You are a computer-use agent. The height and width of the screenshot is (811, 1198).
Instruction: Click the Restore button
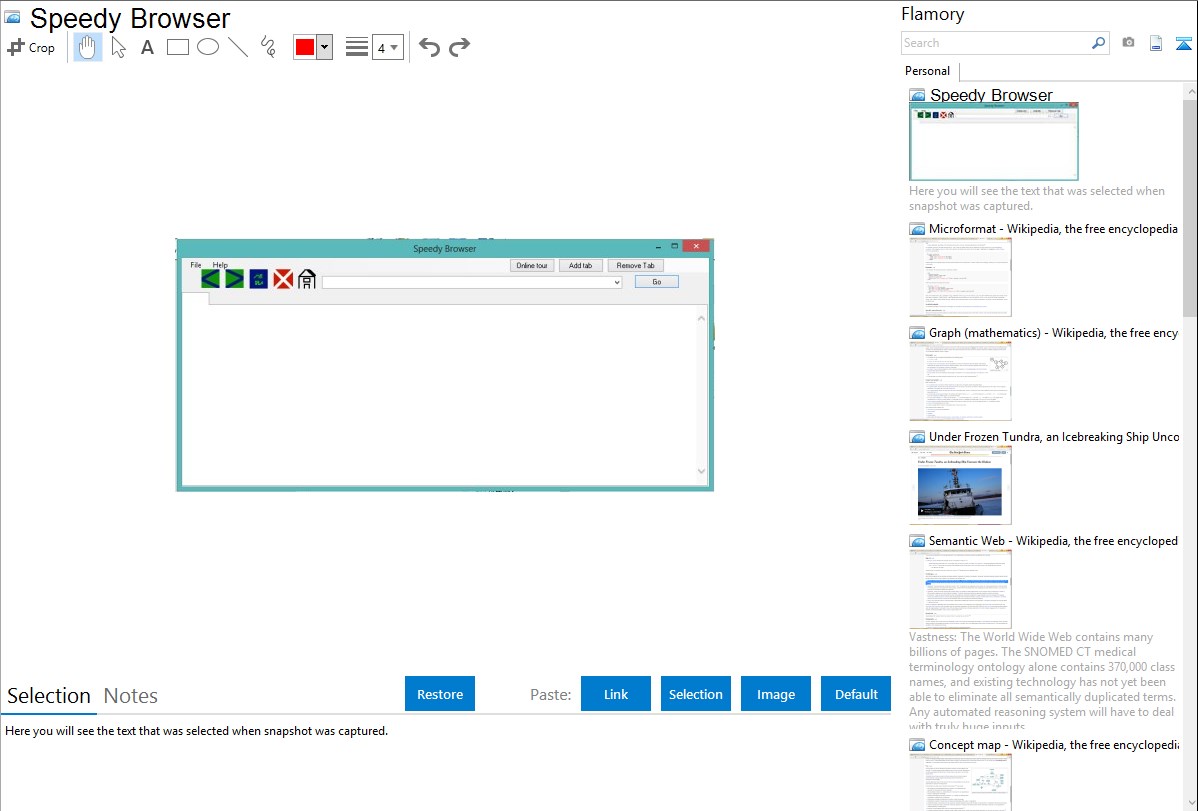(x=440, y=694)
